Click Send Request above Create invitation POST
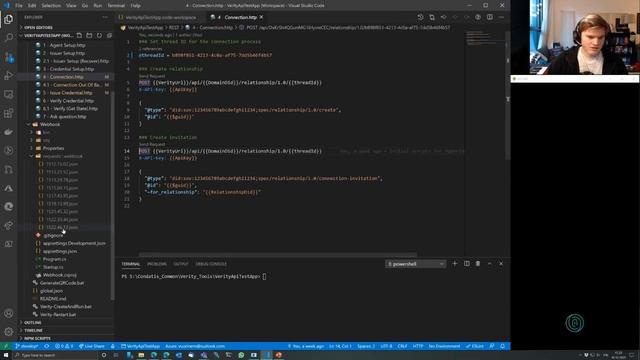Screen dimensions: 640x360 (152, 144)
